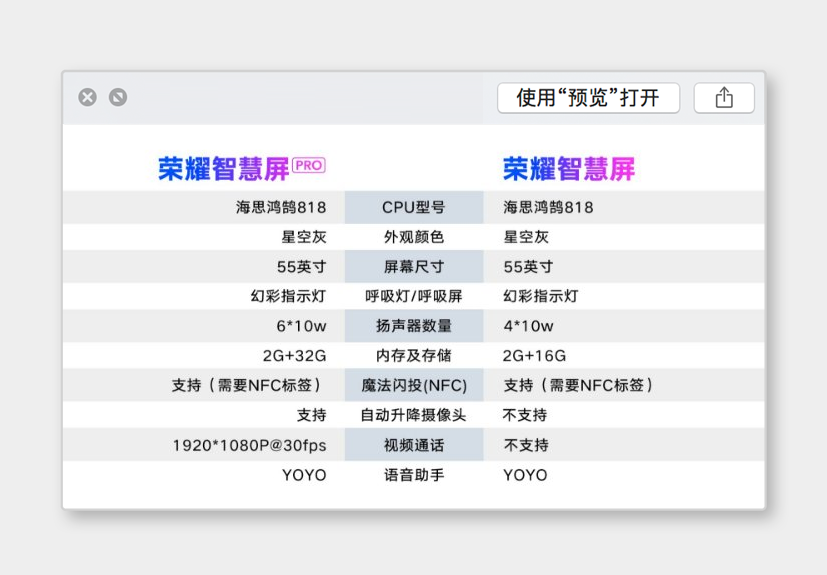Click the 6*10w speaker value
This screenshot has width=827, height=575.
(301, 326)
